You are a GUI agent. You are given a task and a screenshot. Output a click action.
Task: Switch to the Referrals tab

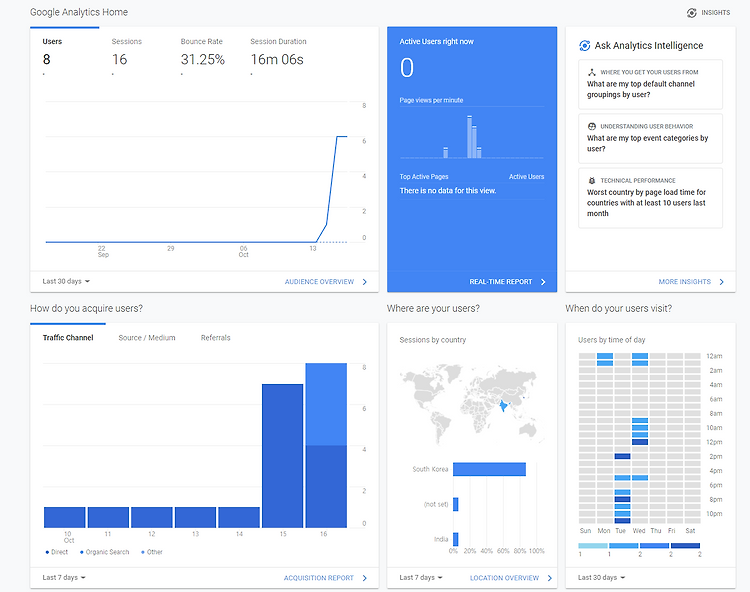pos(215,338)
